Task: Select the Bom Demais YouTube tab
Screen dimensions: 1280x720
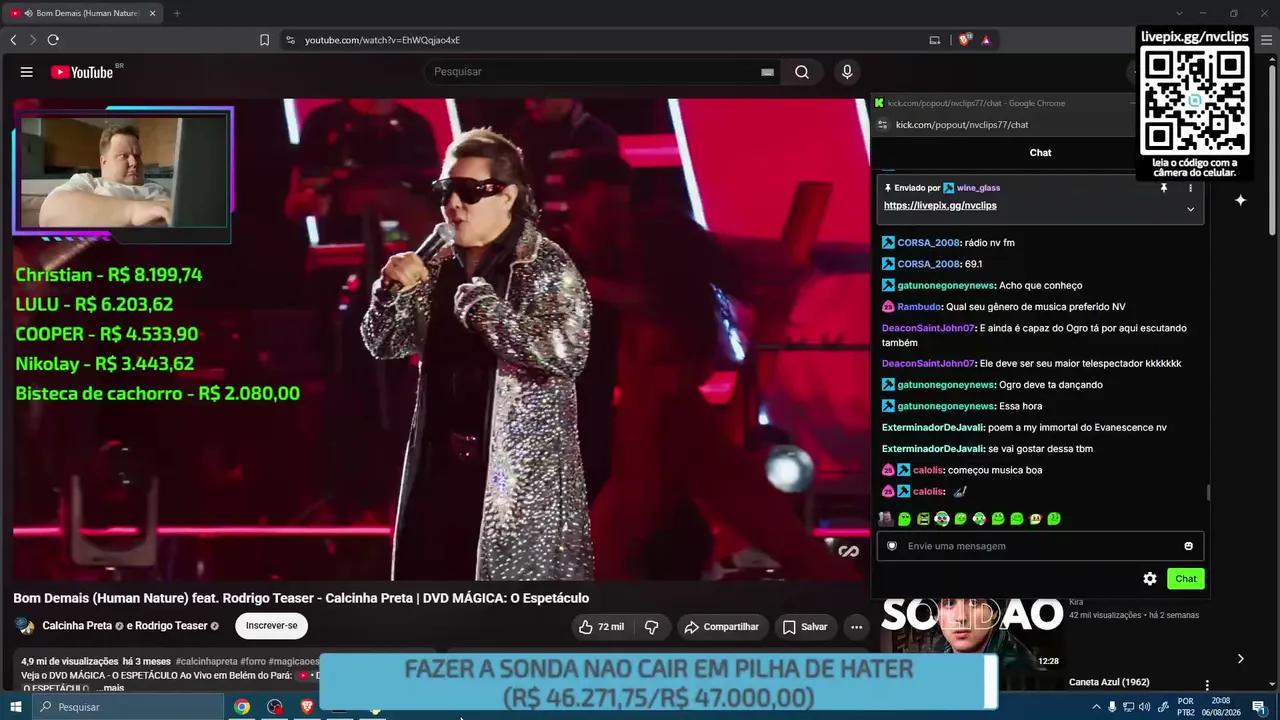Action: point(84,13)
